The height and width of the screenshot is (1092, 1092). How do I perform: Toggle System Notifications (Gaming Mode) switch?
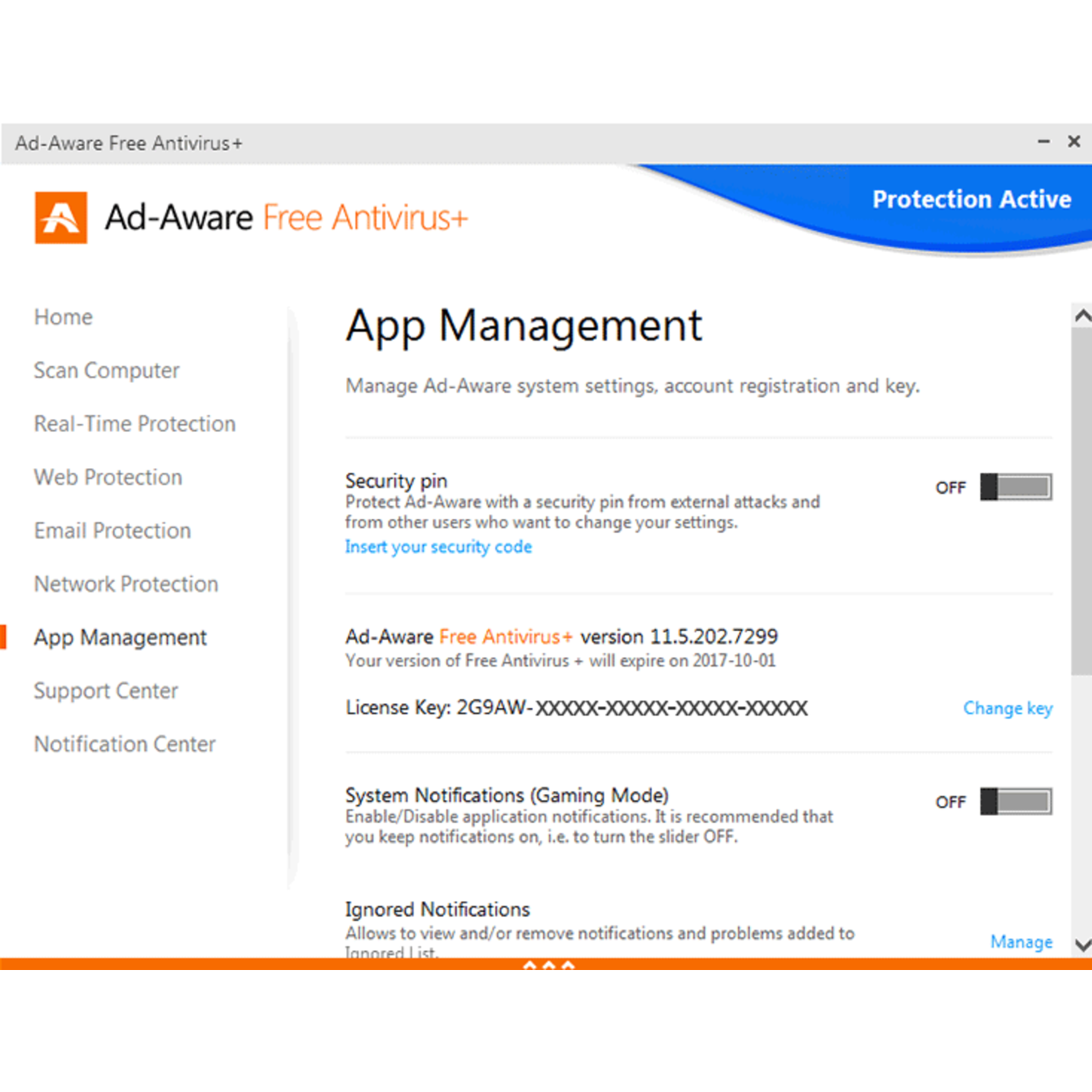coord(1016,801)
